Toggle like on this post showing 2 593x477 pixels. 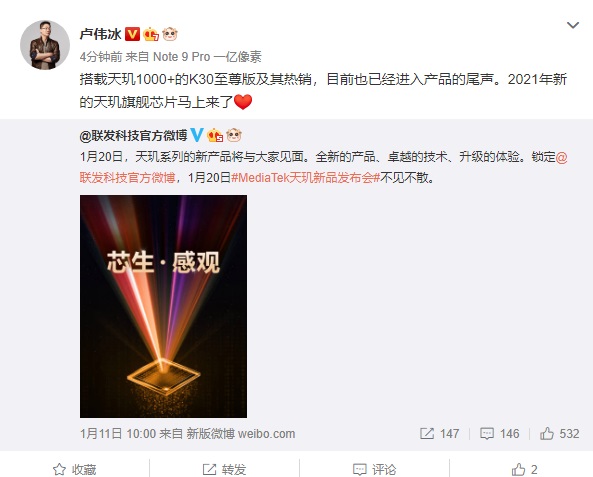click(524, 469)
